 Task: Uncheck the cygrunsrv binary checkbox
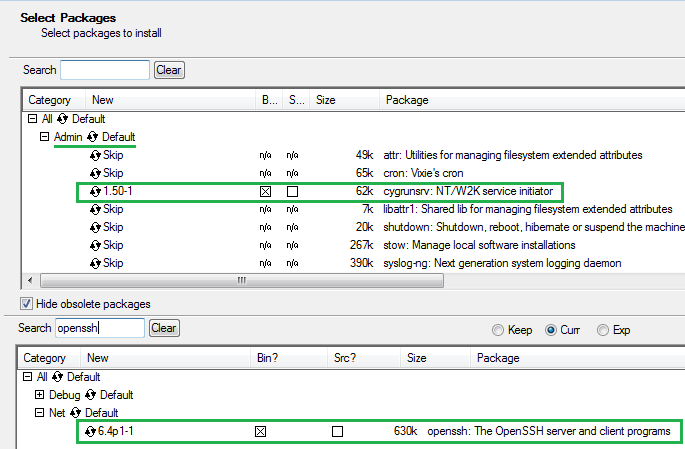click(265, 191)
